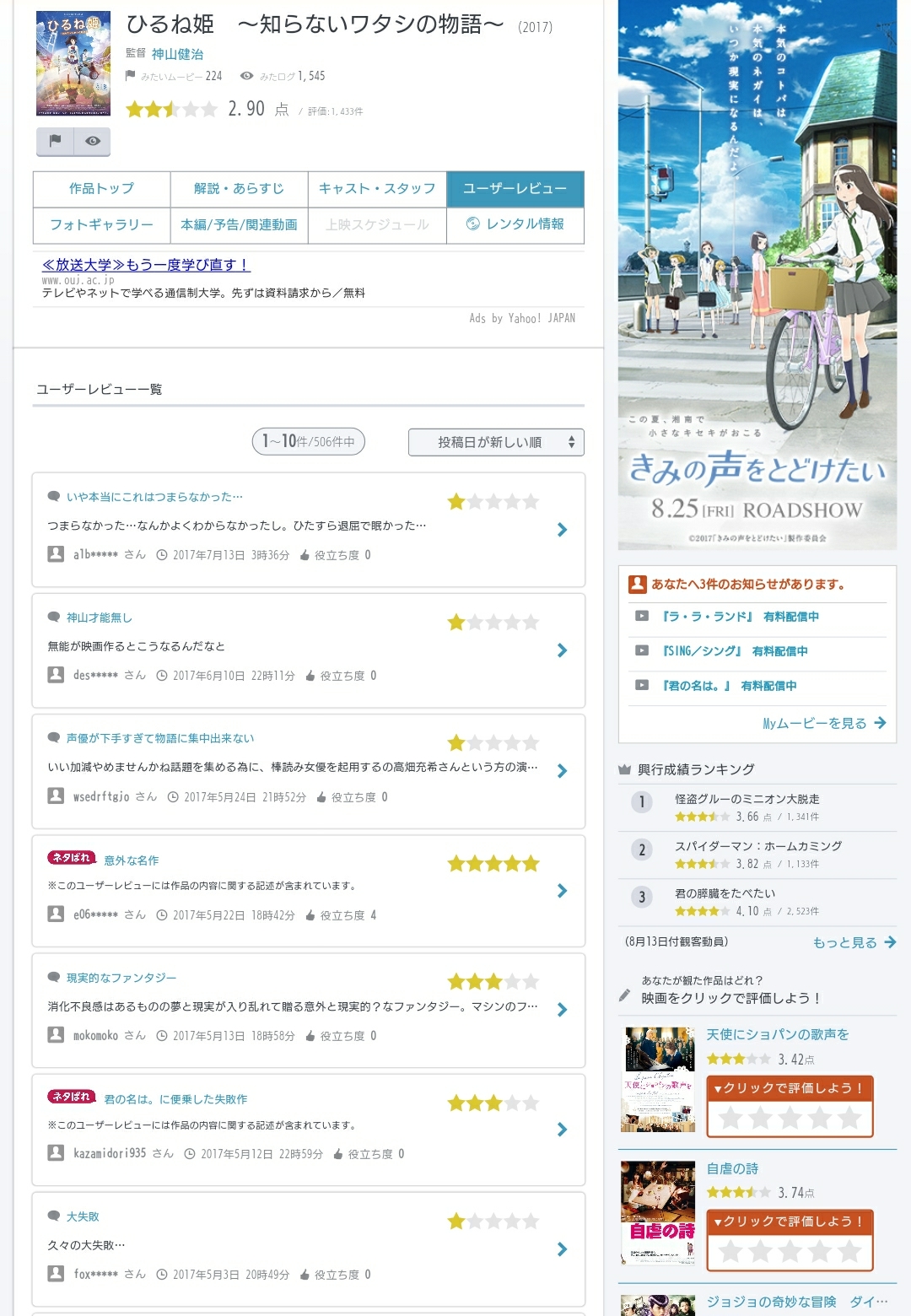Viewport: 911px width, 1316px height.
Task: Click the 自虐の詩 poster thumbnail
Action: (659, 1213)
